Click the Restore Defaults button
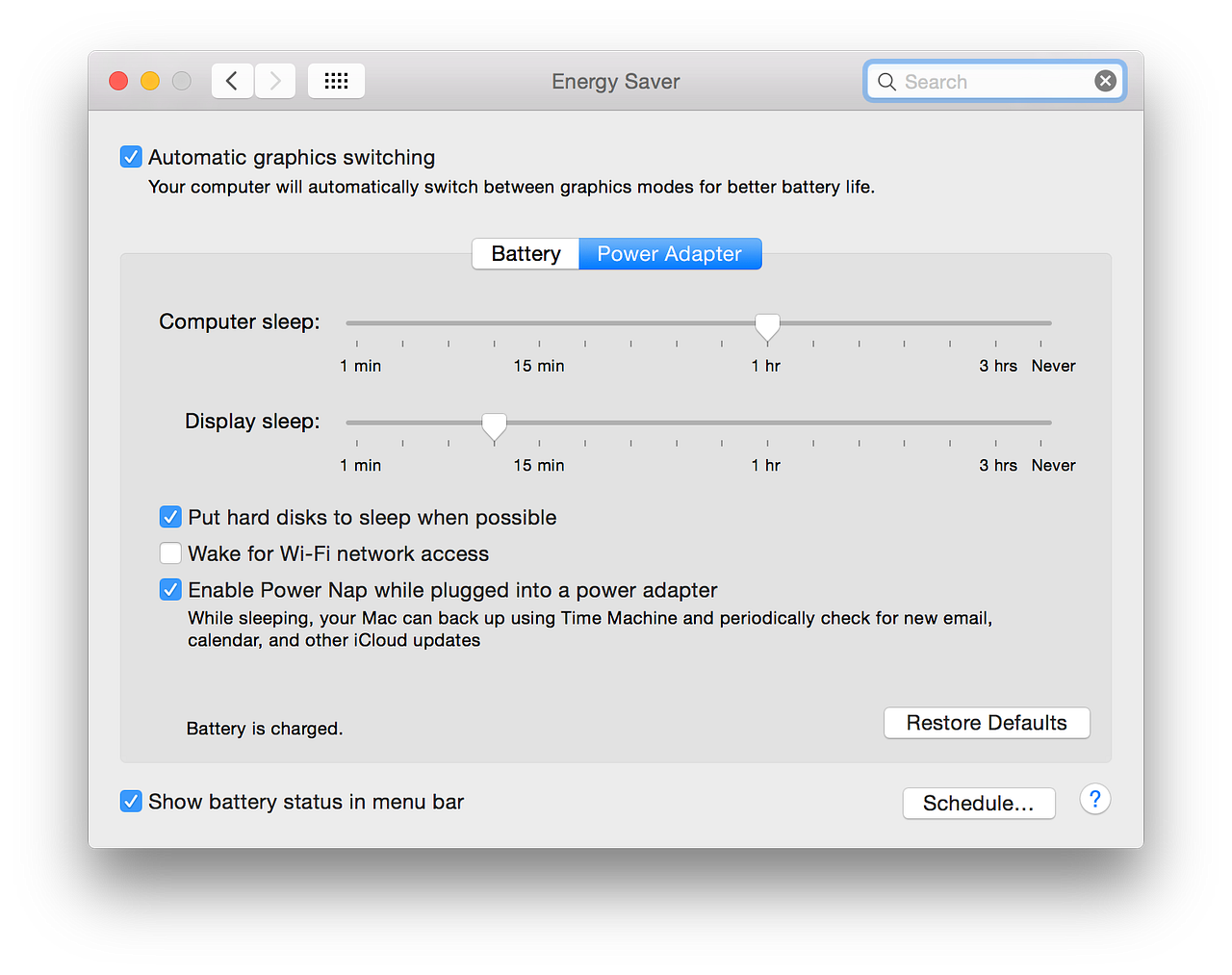 (986, 722)
